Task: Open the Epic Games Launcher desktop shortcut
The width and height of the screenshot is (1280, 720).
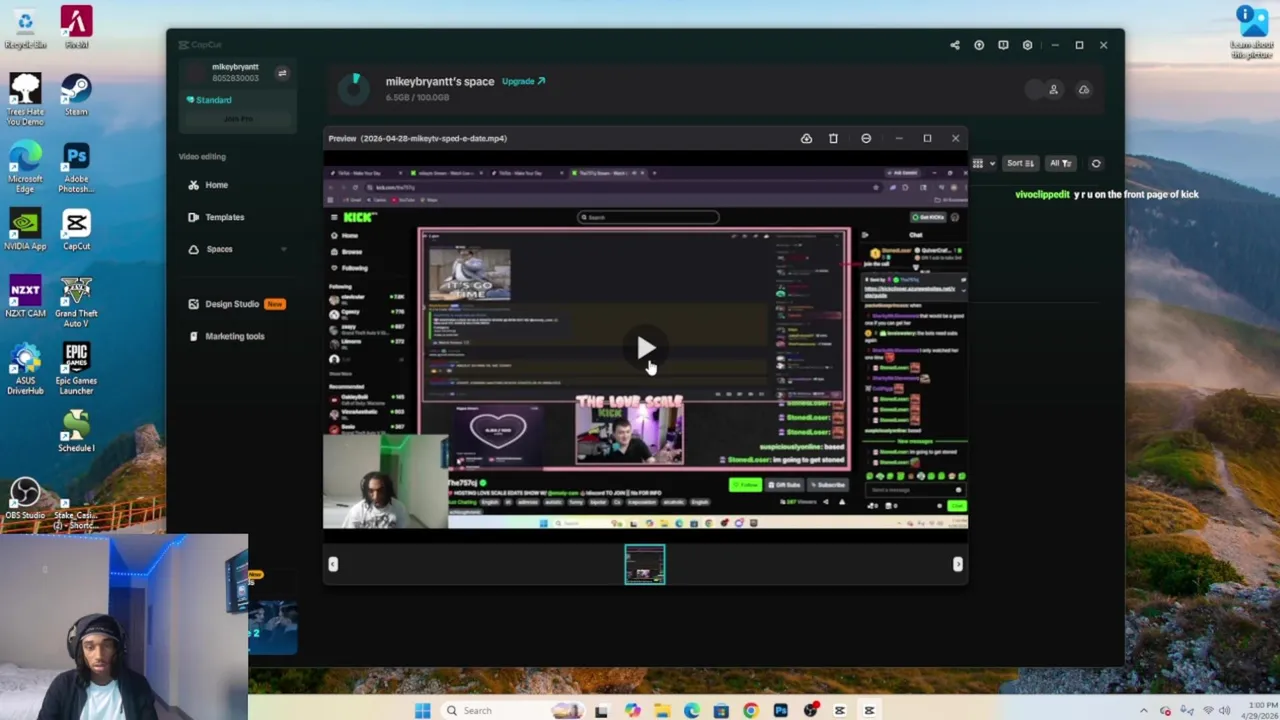Action: (76, 369)
